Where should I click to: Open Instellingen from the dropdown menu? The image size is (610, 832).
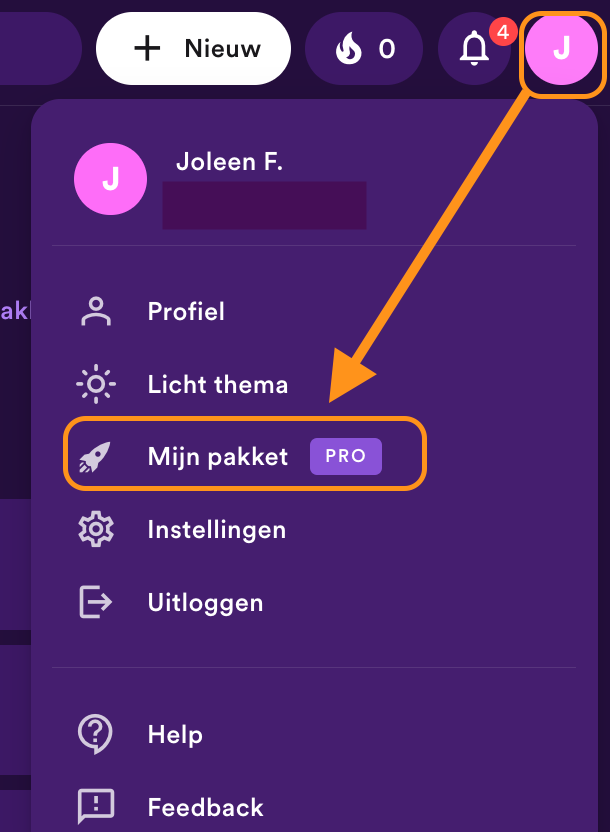[216, 529]
